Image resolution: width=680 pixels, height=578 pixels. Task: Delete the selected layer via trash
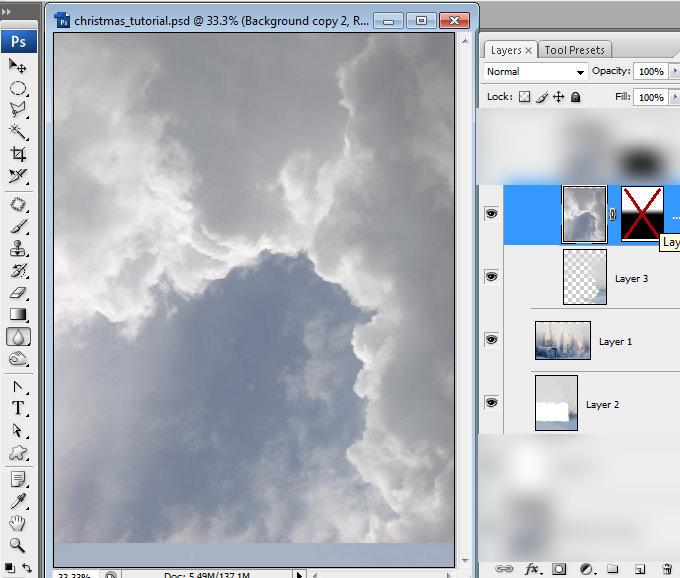(x=667, y=569)
